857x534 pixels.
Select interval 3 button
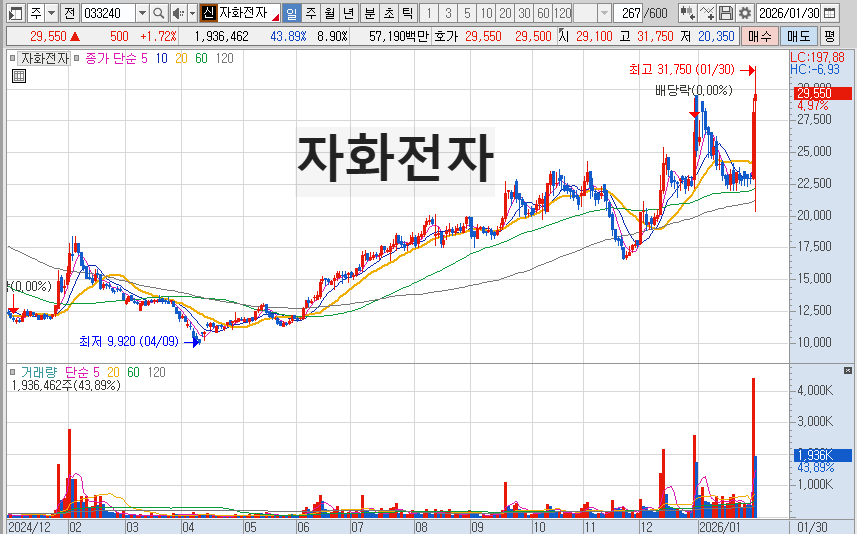pyautogui.click(x=448, y=13)
